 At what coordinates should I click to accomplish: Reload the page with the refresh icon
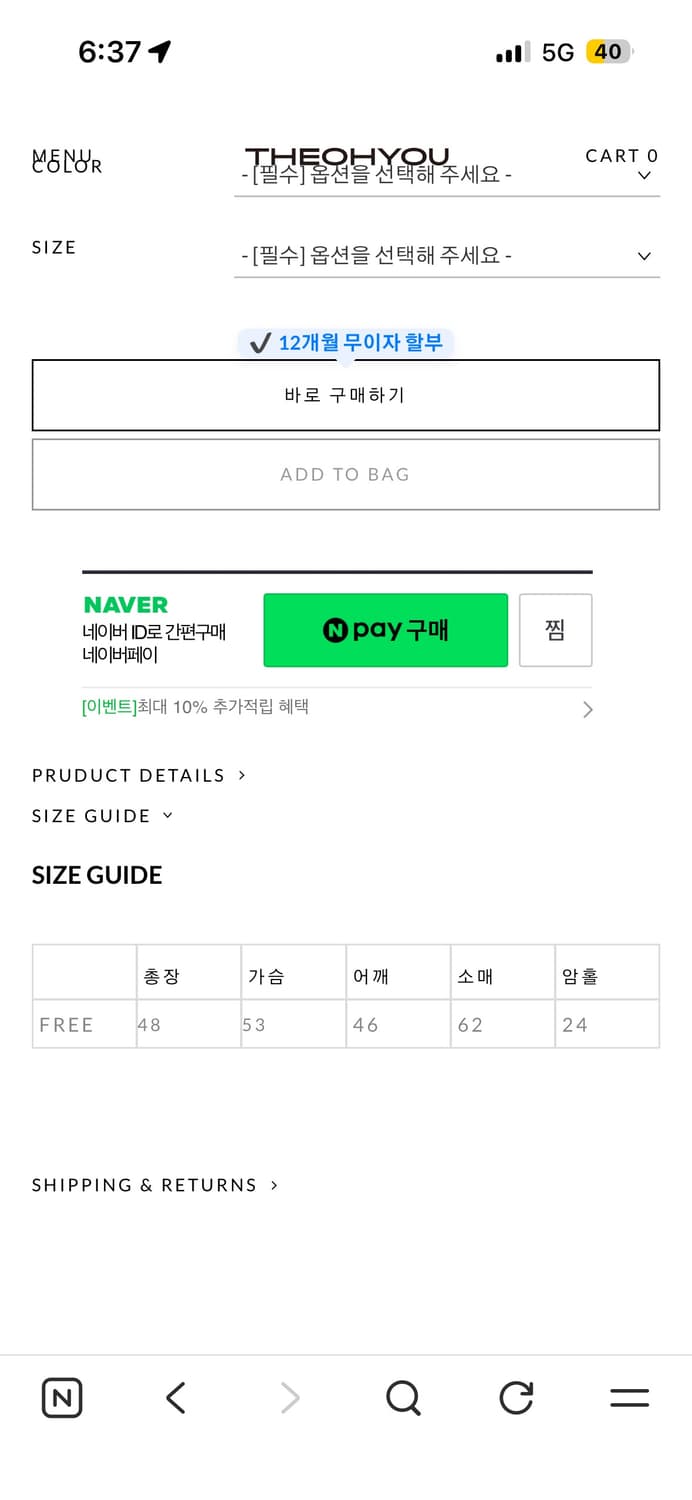(x=516, y=1397)
